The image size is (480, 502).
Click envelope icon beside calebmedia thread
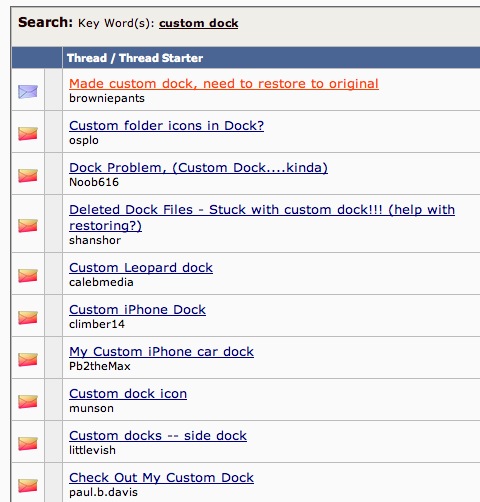tap(28, 276)
